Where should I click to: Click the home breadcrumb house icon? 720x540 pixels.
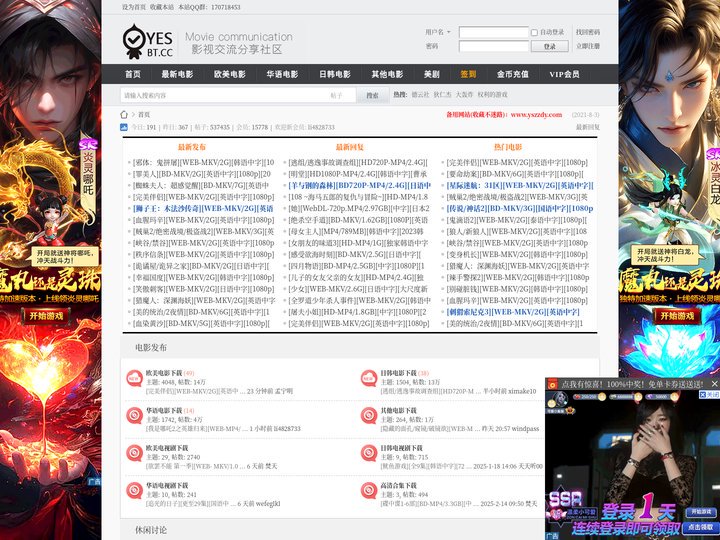[x=124, y=114]
